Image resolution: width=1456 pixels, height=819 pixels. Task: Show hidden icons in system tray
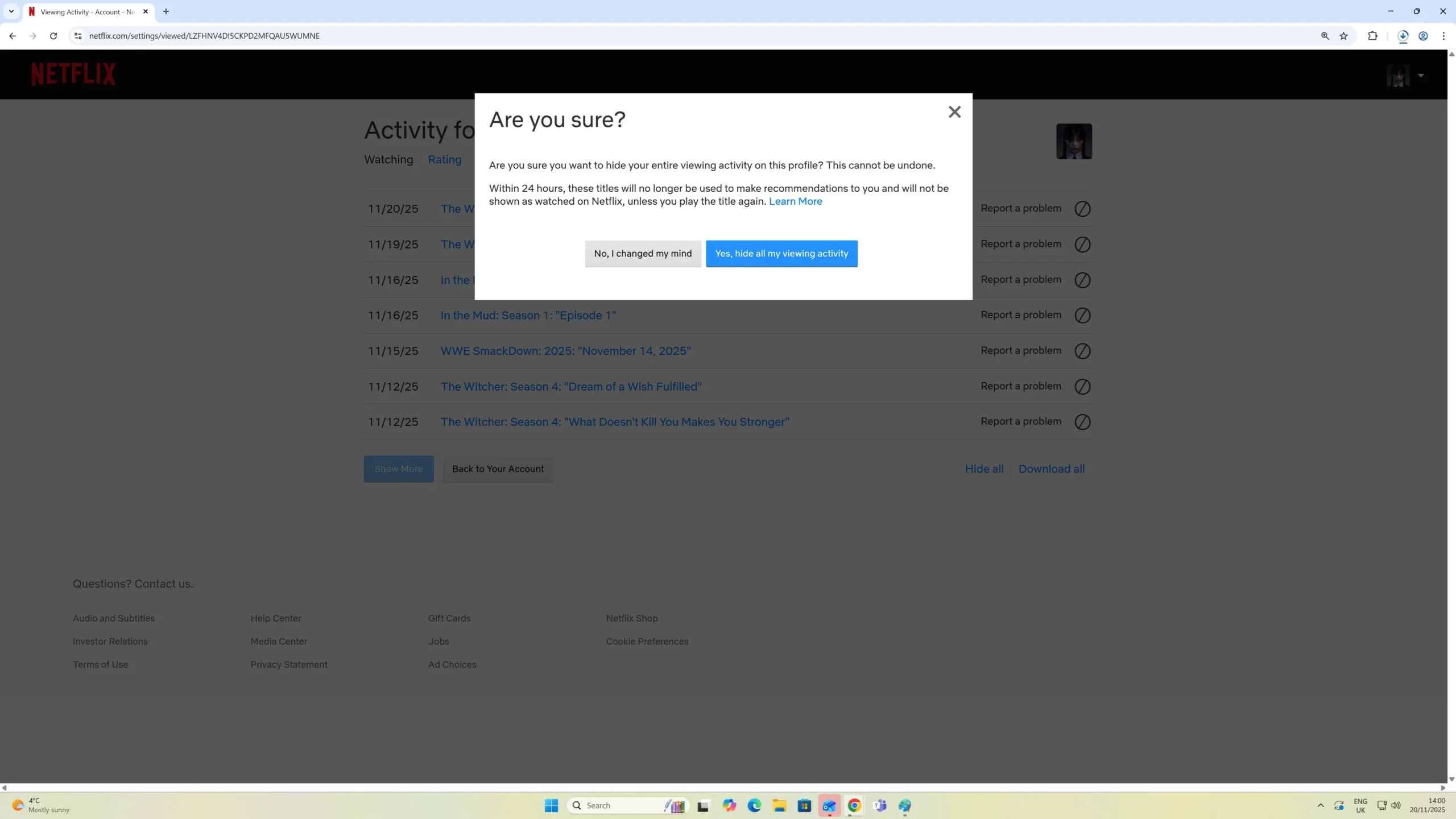point(1321,805)
